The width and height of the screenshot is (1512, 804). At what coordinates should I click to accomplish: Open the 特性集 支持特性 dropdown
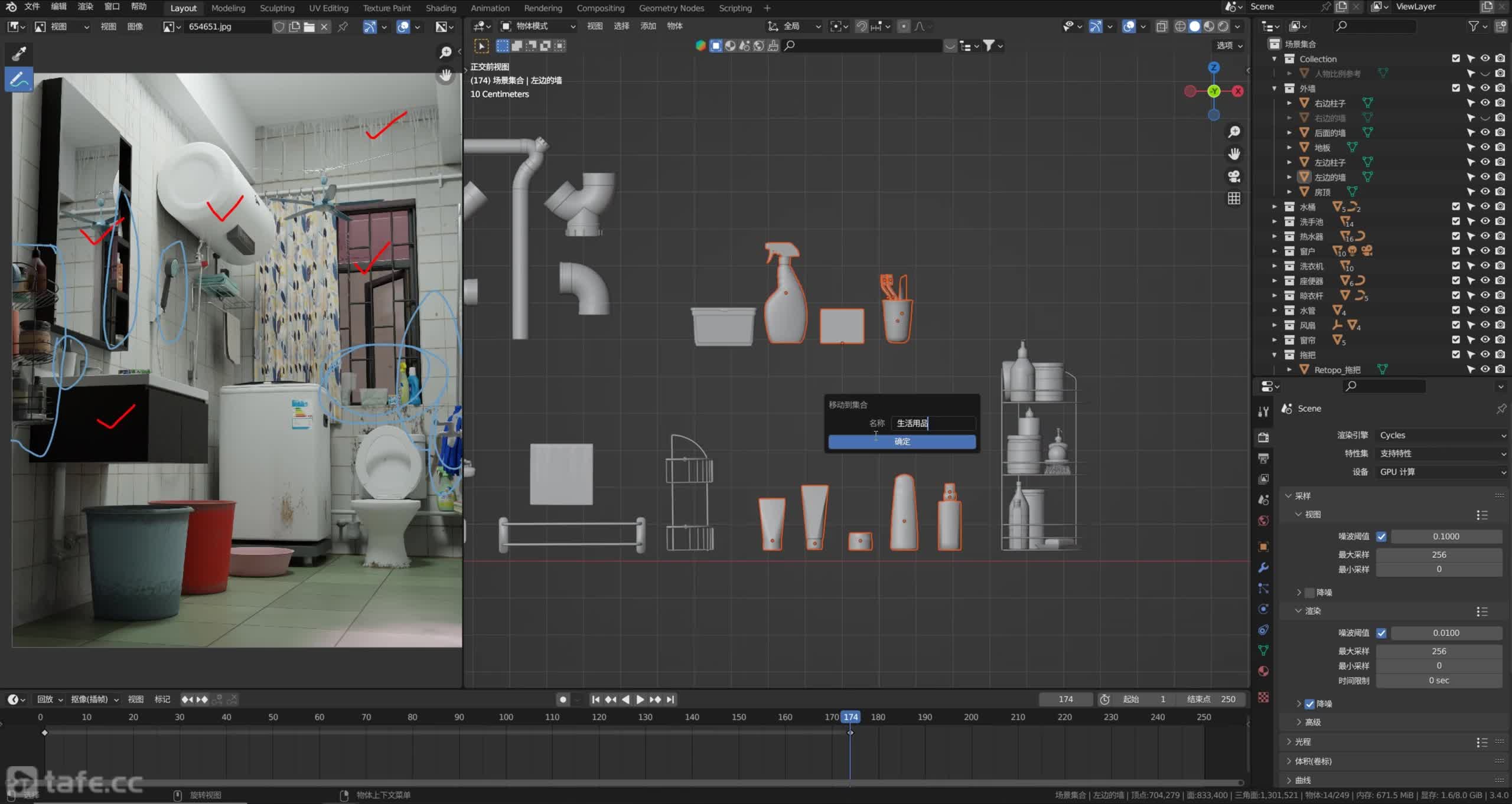click(x=1442, y=453)
